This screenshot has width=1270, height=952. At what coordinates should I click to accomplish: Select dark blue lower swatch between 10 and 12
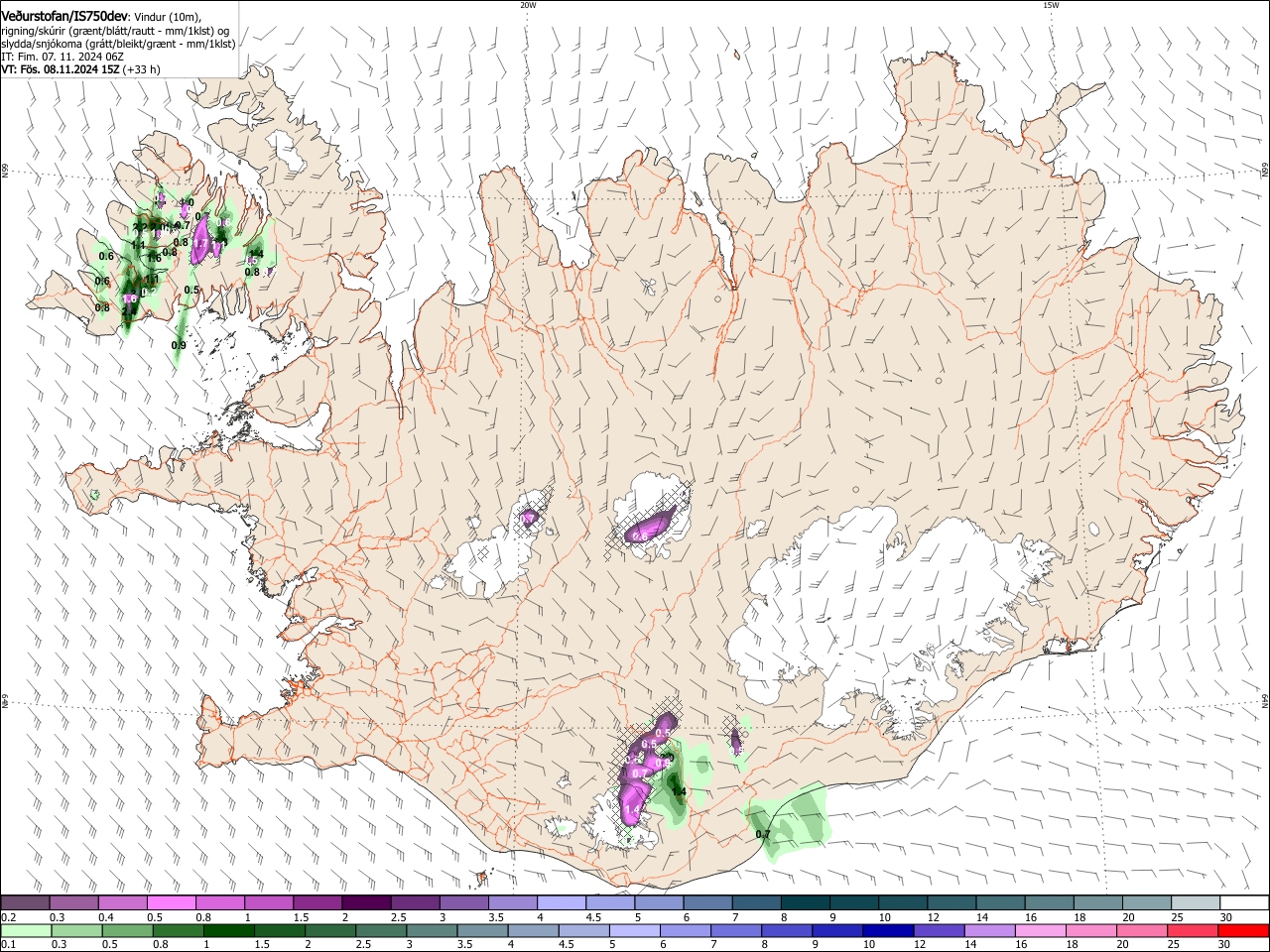coord(888,931)
